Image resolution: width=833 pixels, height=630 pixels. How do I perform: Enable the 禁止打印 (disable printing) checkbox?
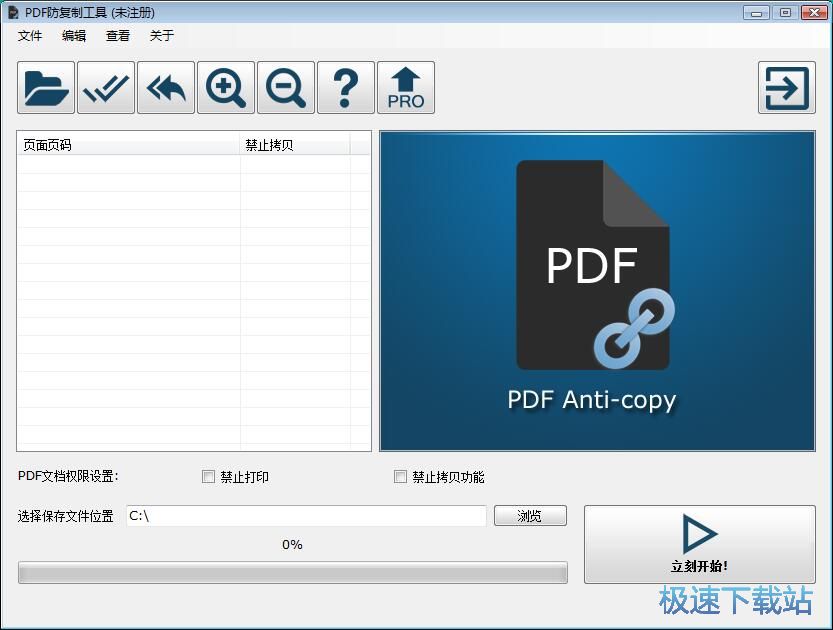(208, 477)
